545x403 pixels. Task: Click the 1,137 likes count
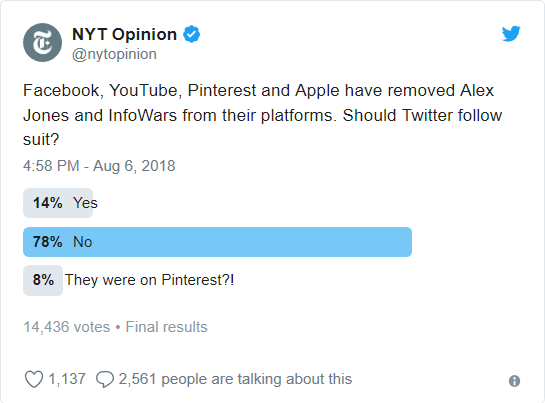[x=67, y=379]
